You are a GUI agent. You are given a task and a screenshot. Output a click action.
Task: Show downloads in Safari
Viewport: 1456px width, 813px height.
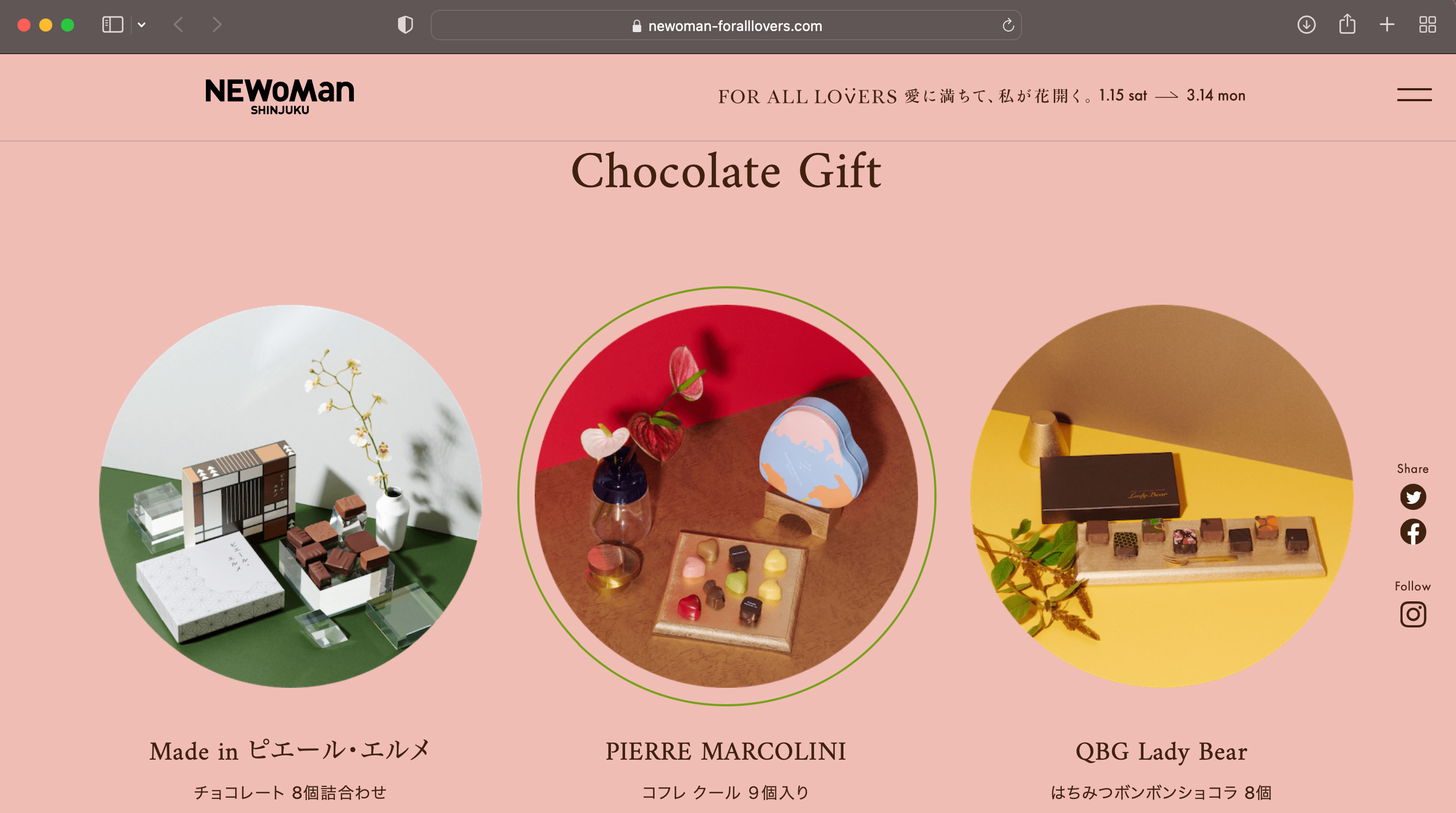click(x=1306, y=25)
